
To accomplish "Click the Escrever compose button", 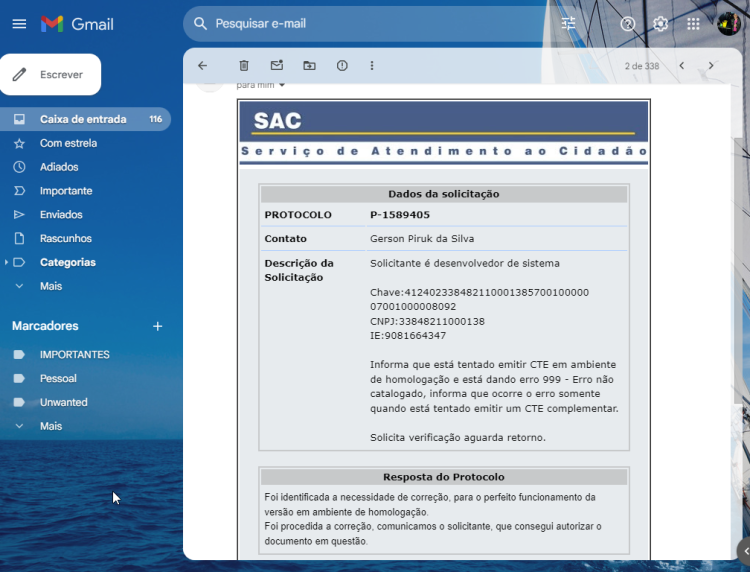I will coord(51,75).
